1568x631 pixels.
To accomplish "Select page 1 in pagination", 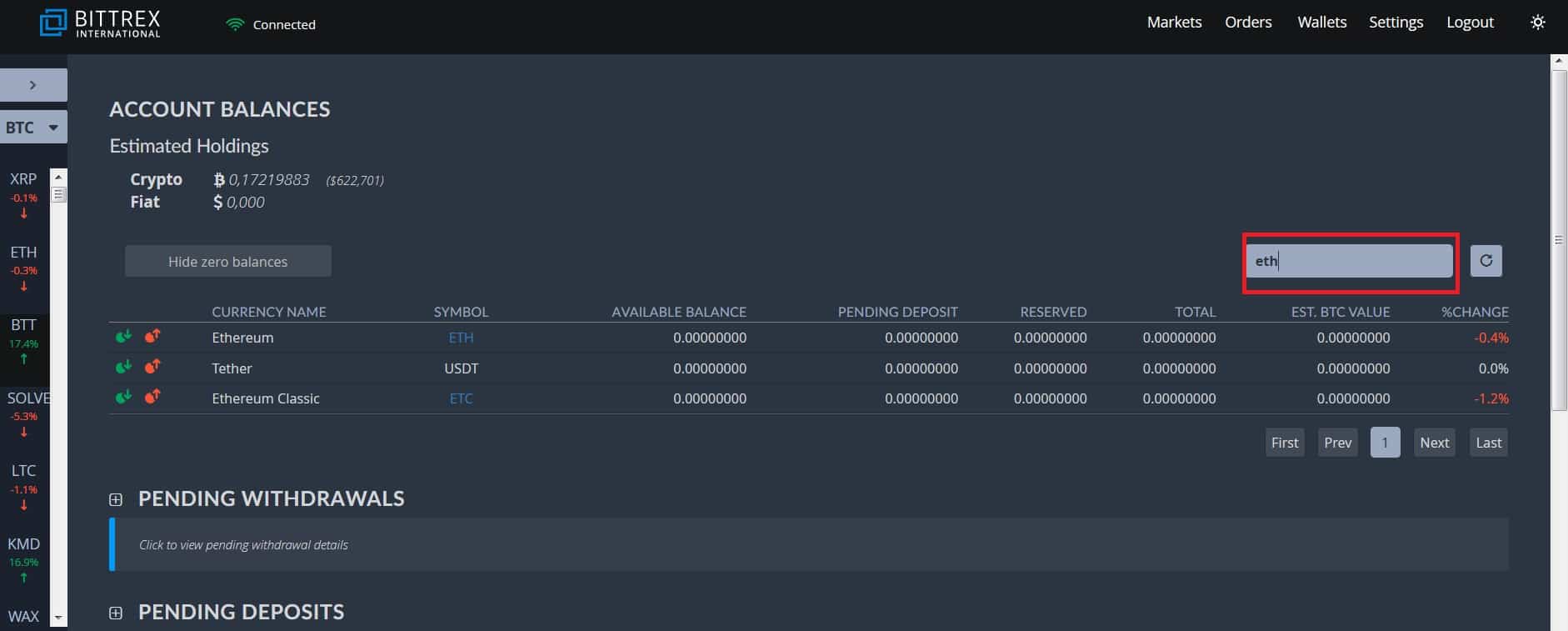I will 1385,443.
